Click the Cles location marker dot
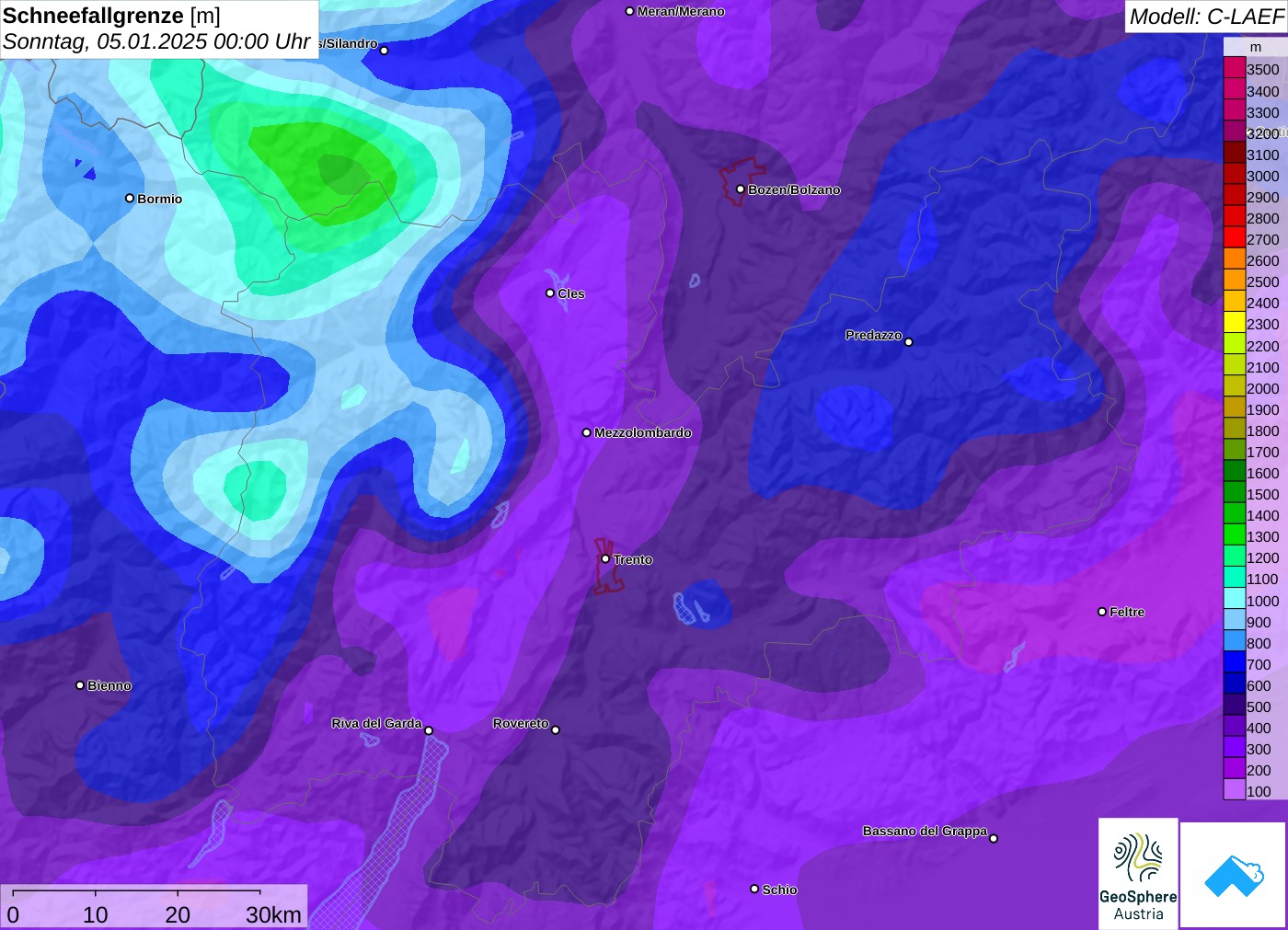1288x930 pixels. coord(550,293)
